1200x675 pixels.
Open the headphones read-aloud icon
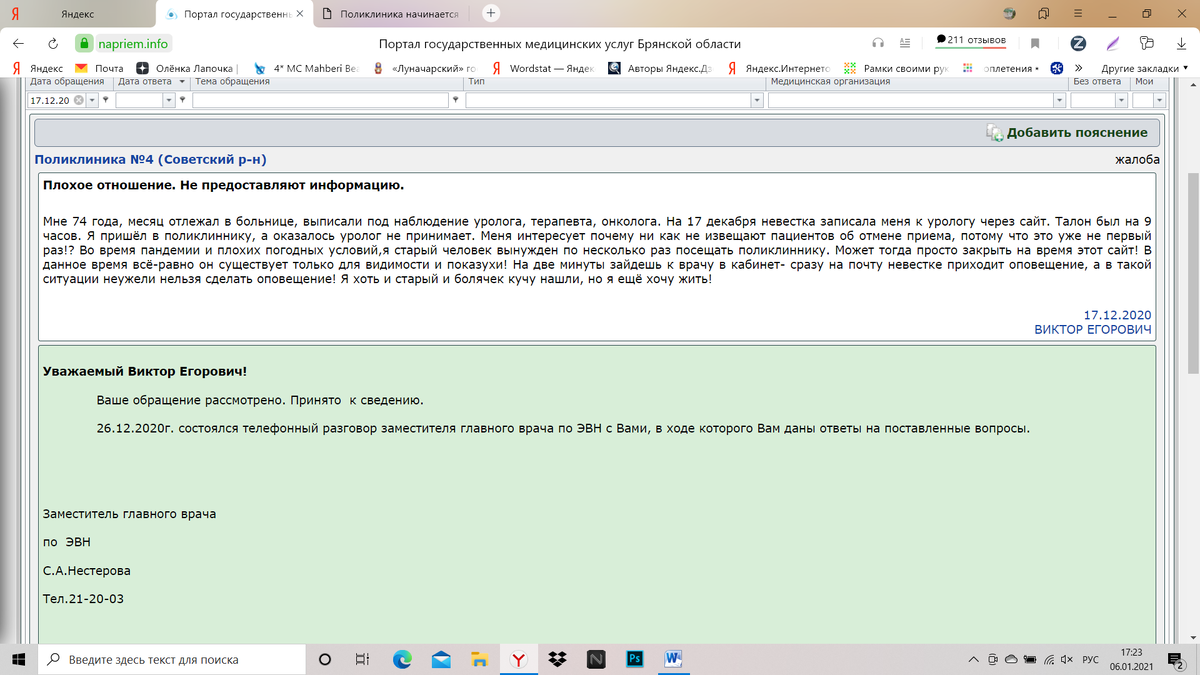(x=878, y=43)
